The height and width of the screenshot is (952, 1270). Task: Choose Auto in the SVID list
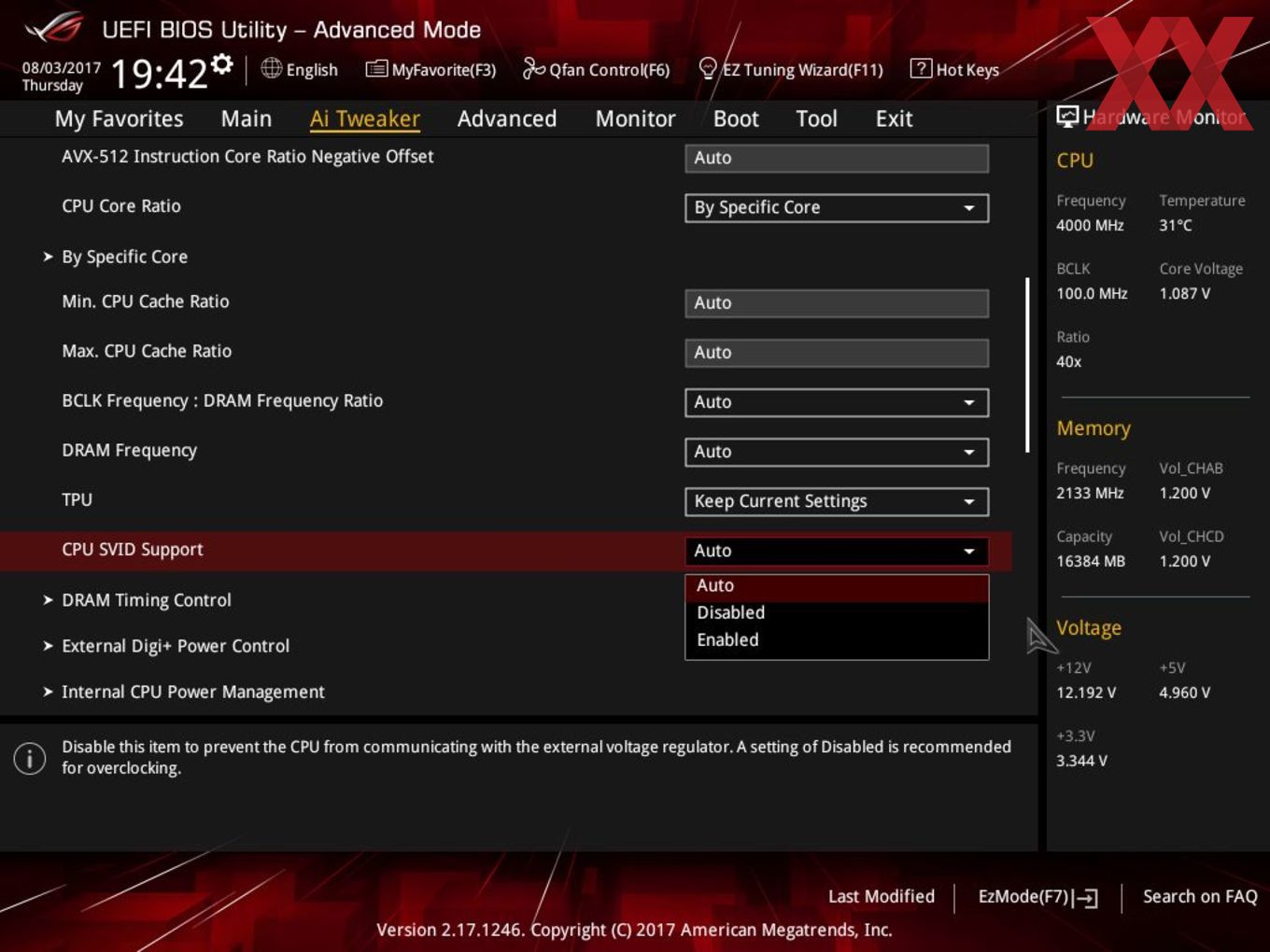point(837,586)
